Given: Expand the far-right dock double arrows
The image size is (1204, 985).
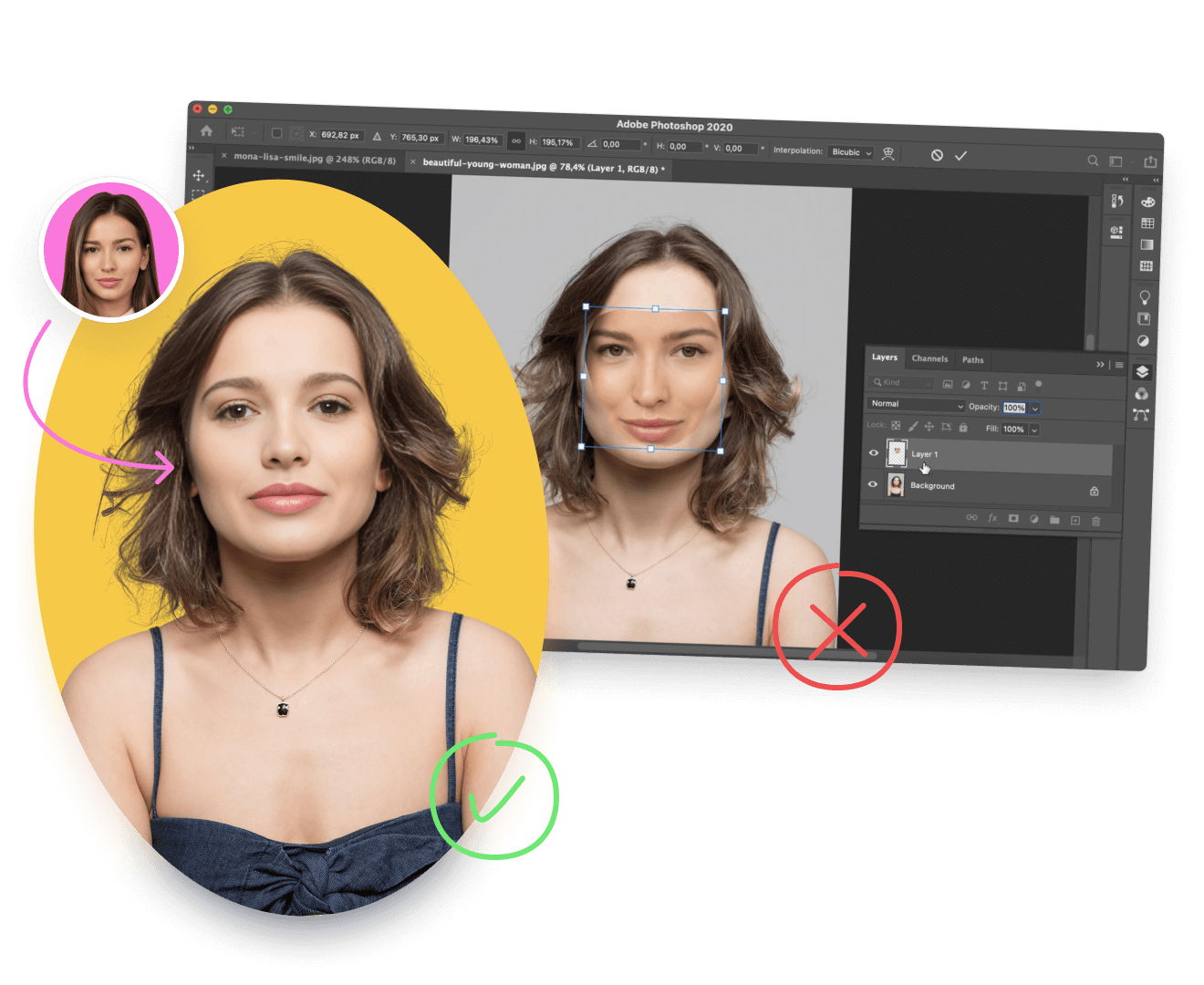Looking at the screenshot, I should click(x=1156, y=181).
